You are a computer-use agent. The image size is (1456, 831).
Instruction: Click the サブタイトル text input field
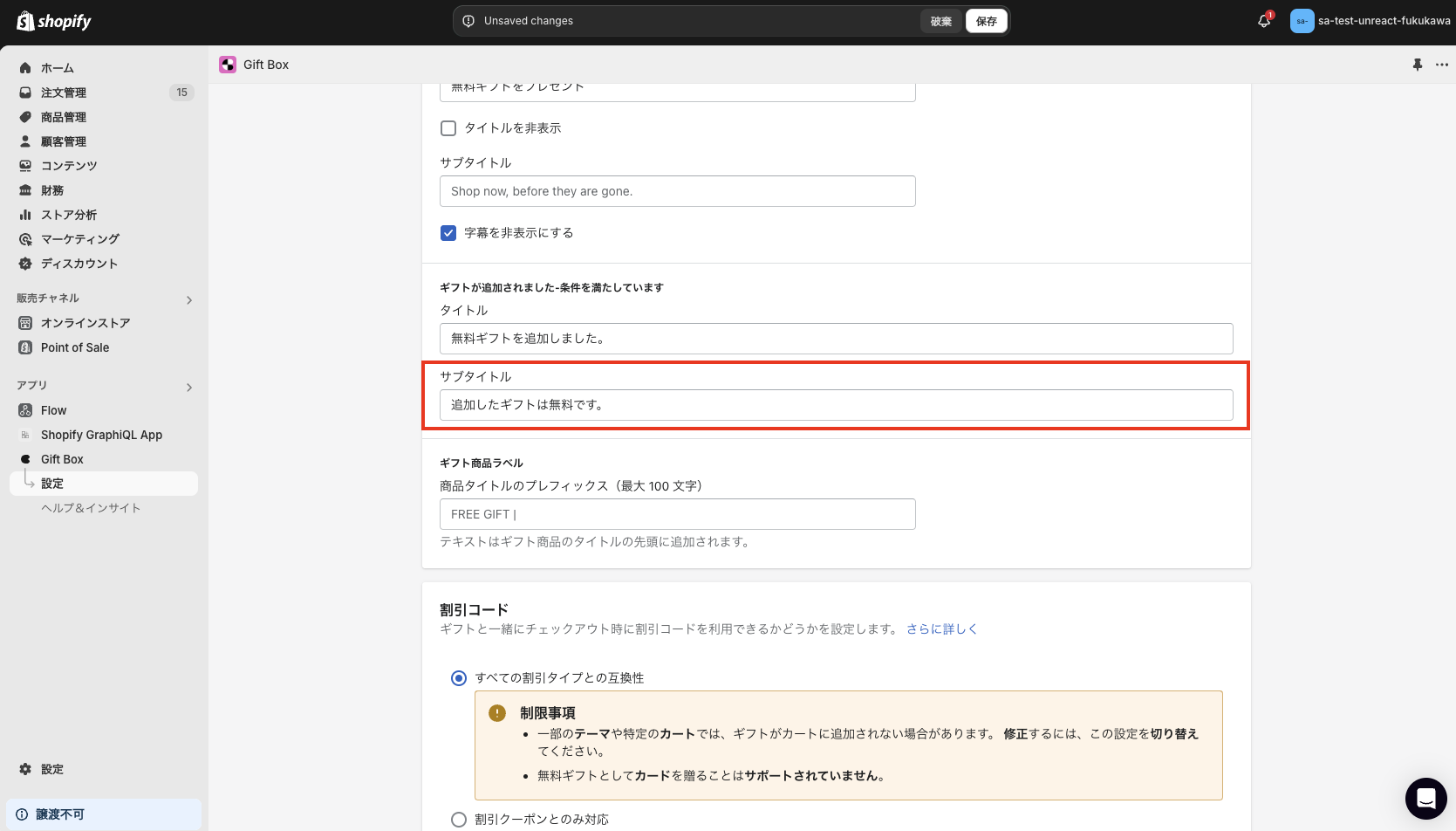click(x=836, y=404)
